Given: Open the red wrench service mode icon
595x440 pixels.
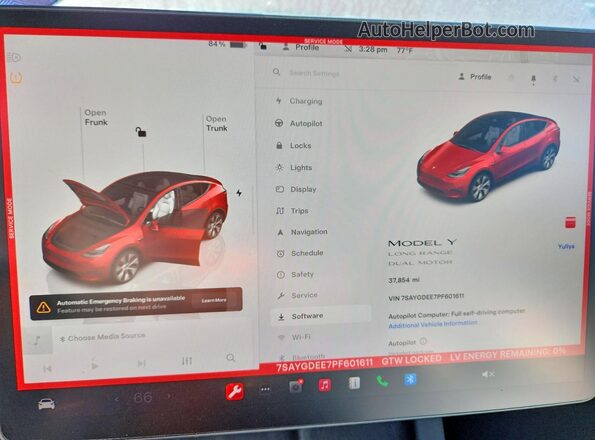Looking at the screenshot, I should click(x=235, y=391).
